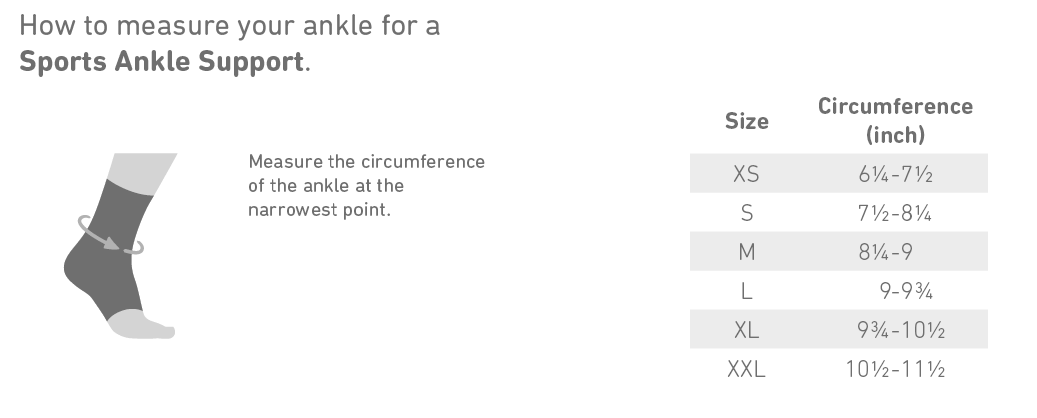This screenshot has width=1037, height=418.
Task: Select the L size row label
Action: click(746, 291)
